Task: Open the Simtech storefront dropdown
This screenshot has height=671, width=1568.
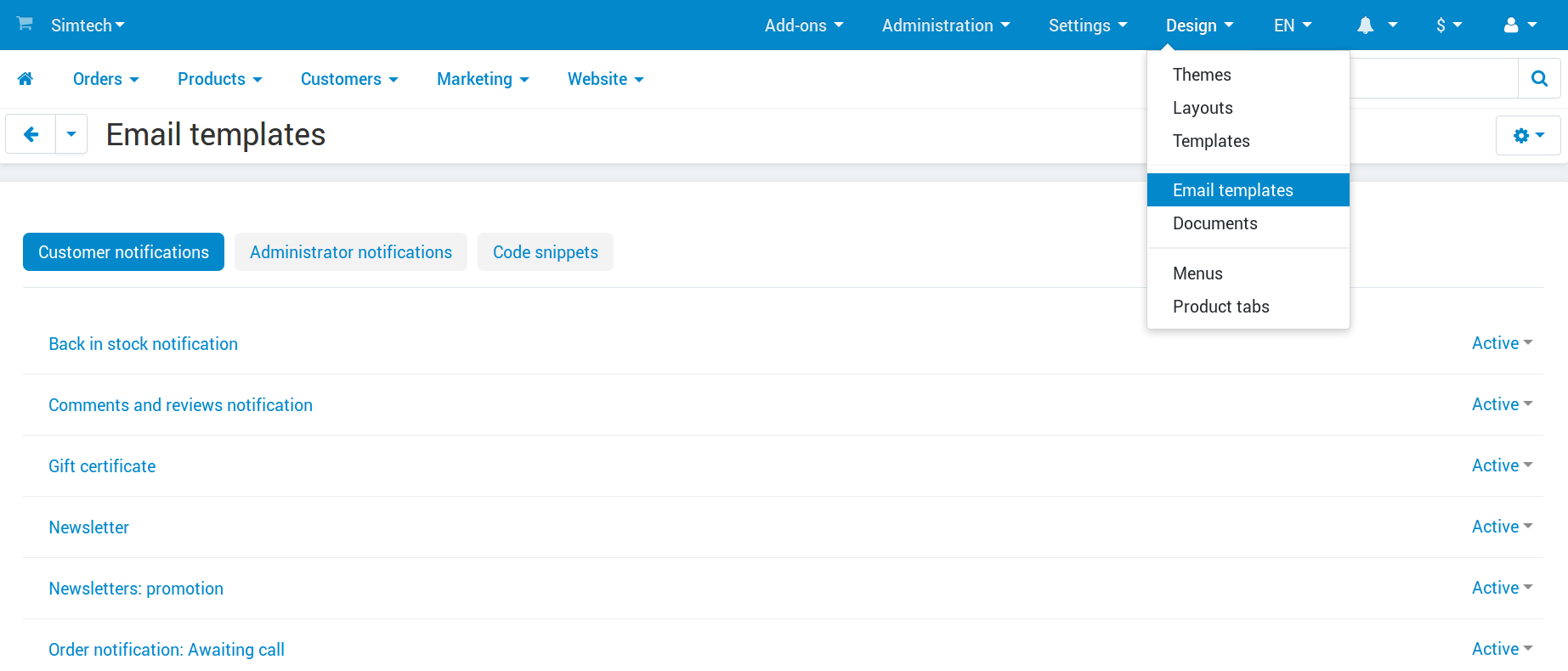Action: pos(88,25)
